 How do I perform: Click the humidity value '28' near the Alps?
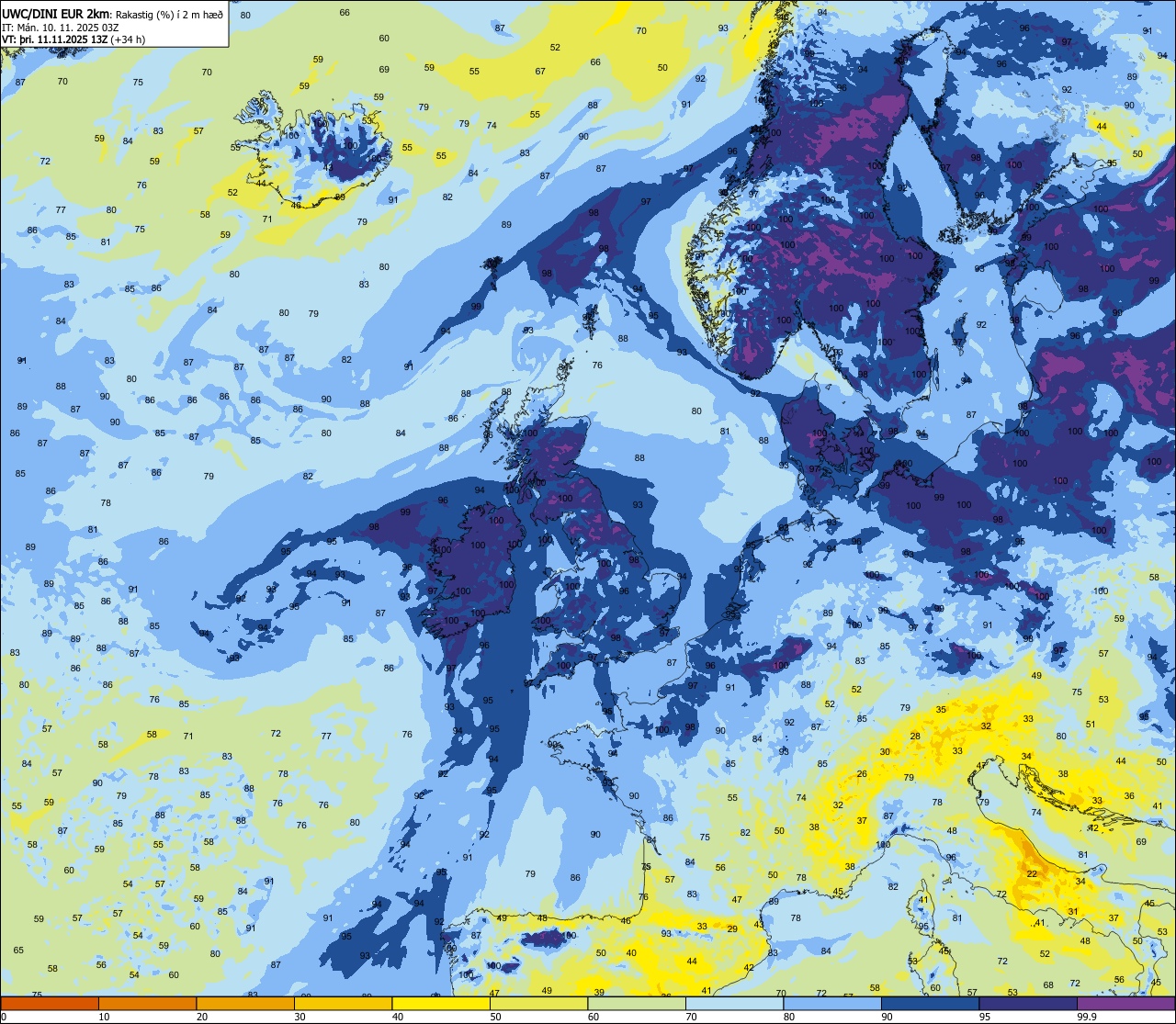click(x=915, y=737)
